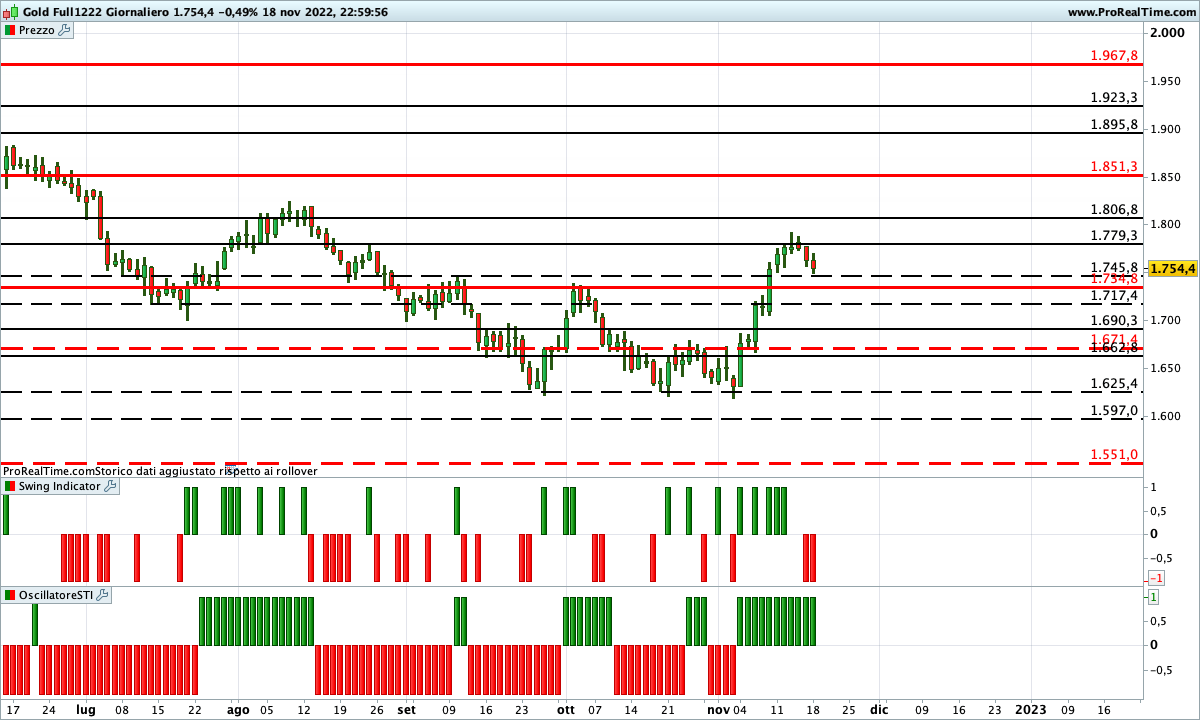The width and height of the screenshot is (1200, 720).
Task: Open OscillatoreSTI settings wrench icon
Action: click(x=103, y=595)
